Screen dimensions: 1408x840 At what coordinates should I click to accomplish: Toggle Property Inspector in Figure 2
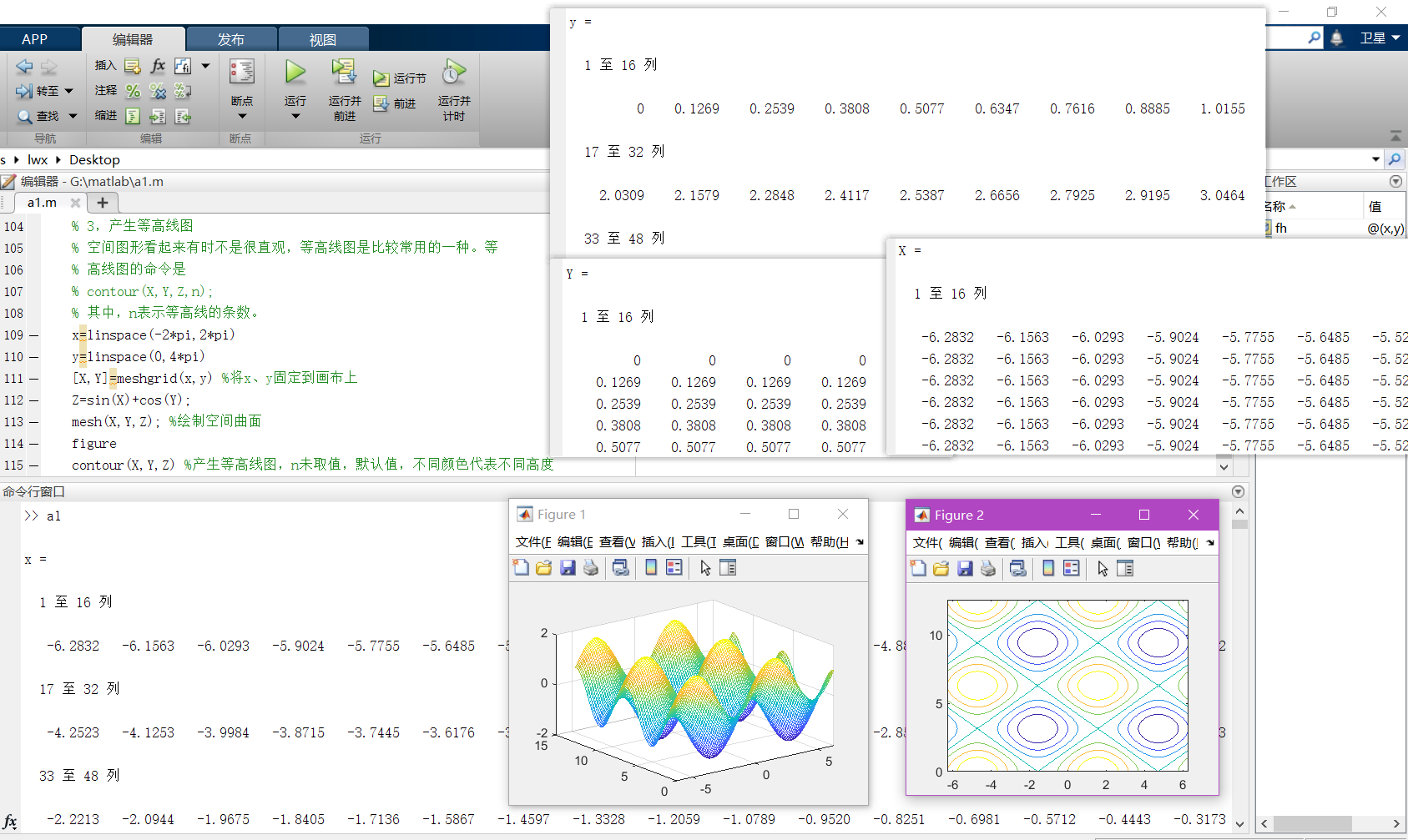coord(1125,569)
